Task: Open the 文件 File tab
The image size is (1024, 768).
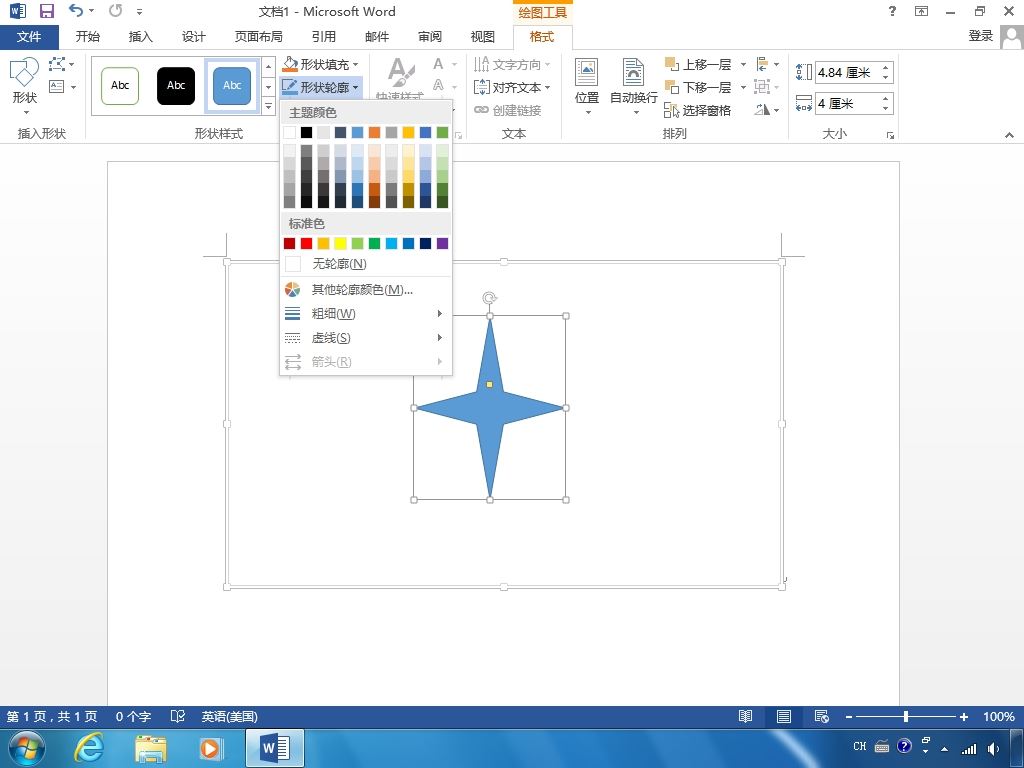Action: [29, 37]
